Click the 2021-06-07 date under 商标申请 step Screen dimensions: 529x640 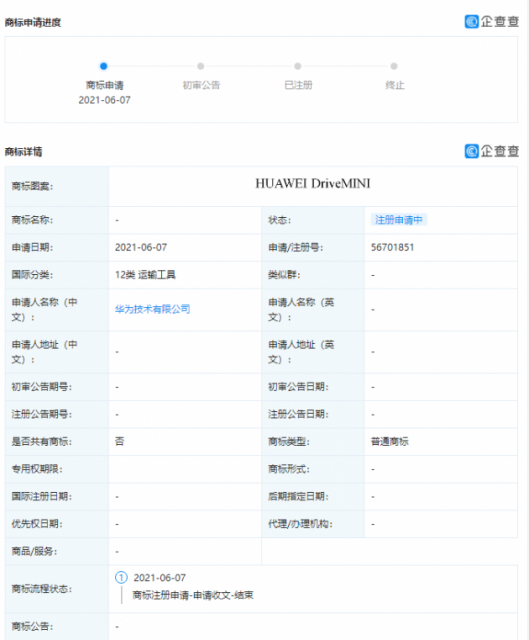point(104,100)
